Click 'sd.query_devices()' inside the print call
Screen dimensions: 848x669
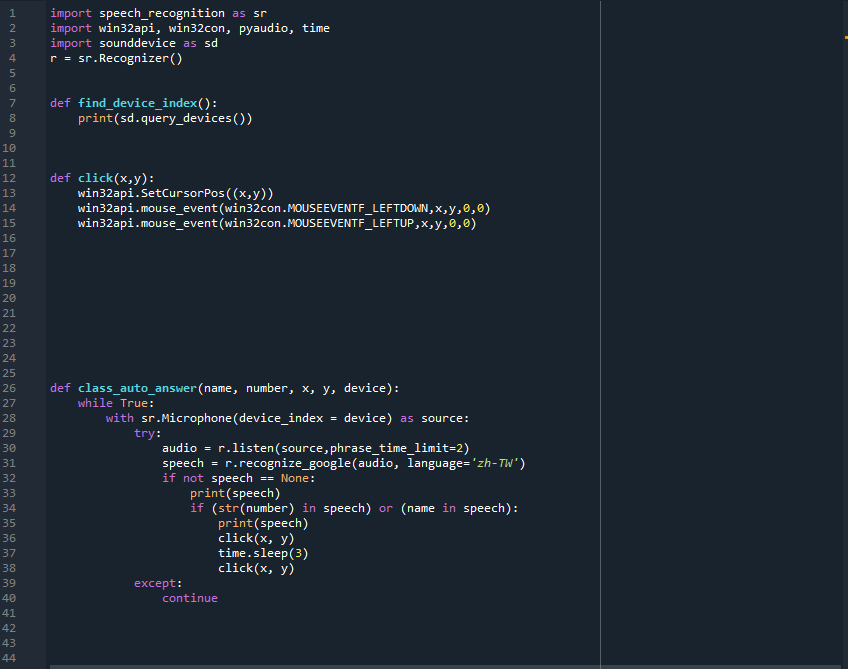pos(183,118)
